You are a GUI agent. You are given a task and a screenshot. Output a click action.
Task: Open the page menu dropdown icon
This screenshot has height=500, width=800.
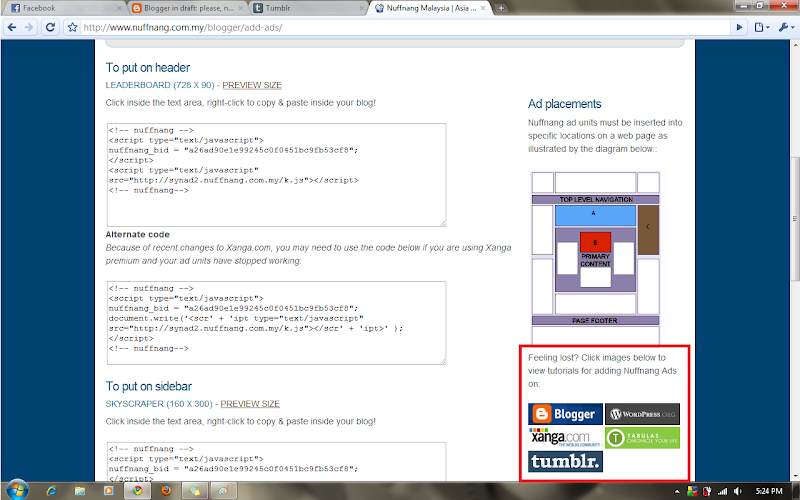pos(762,28)
